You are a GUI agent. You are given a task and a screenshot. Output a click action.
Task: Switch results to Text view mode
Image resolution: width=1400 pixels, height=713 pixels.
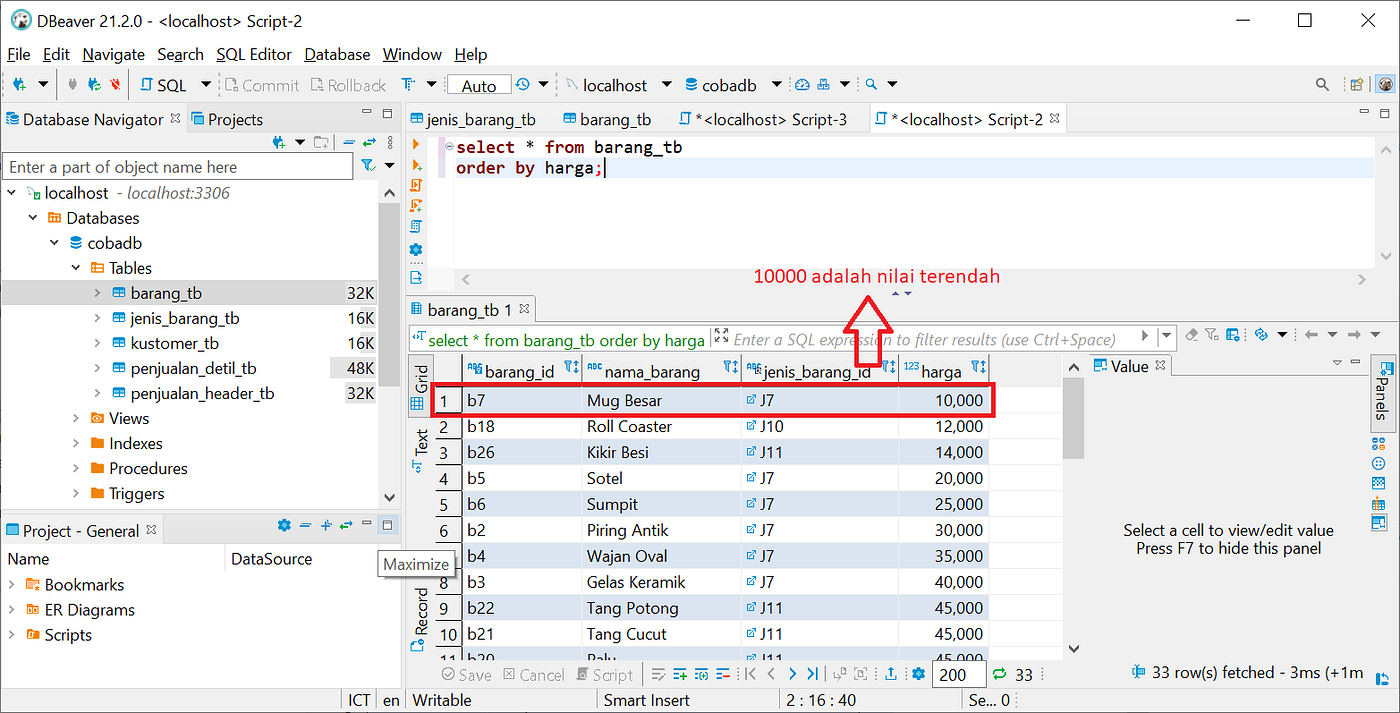pyautogui.click(x=420, y=445)
